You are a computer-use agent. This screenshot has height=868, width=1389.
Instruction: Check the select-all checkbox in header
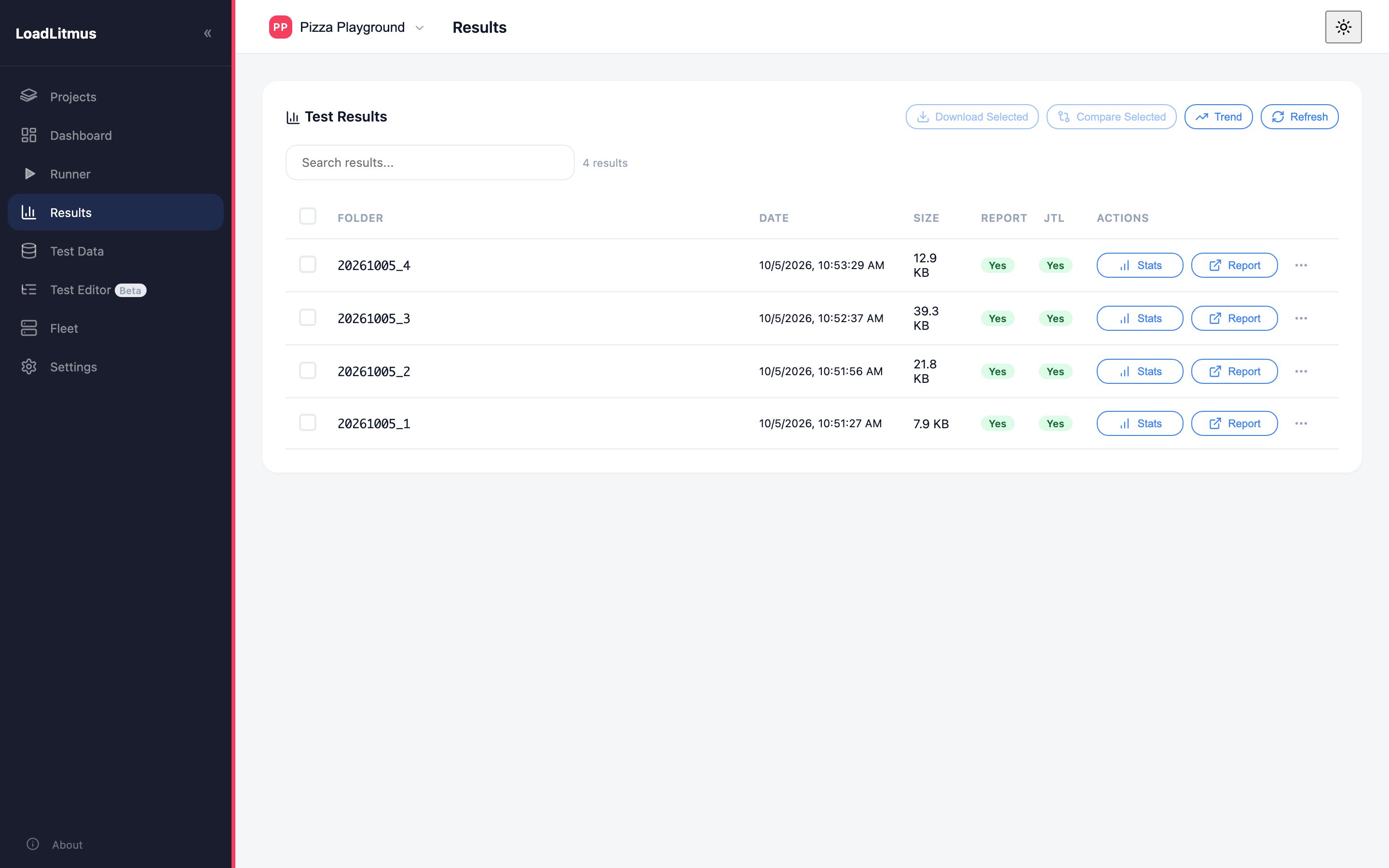pyautogui.click(x=308, y=217)
